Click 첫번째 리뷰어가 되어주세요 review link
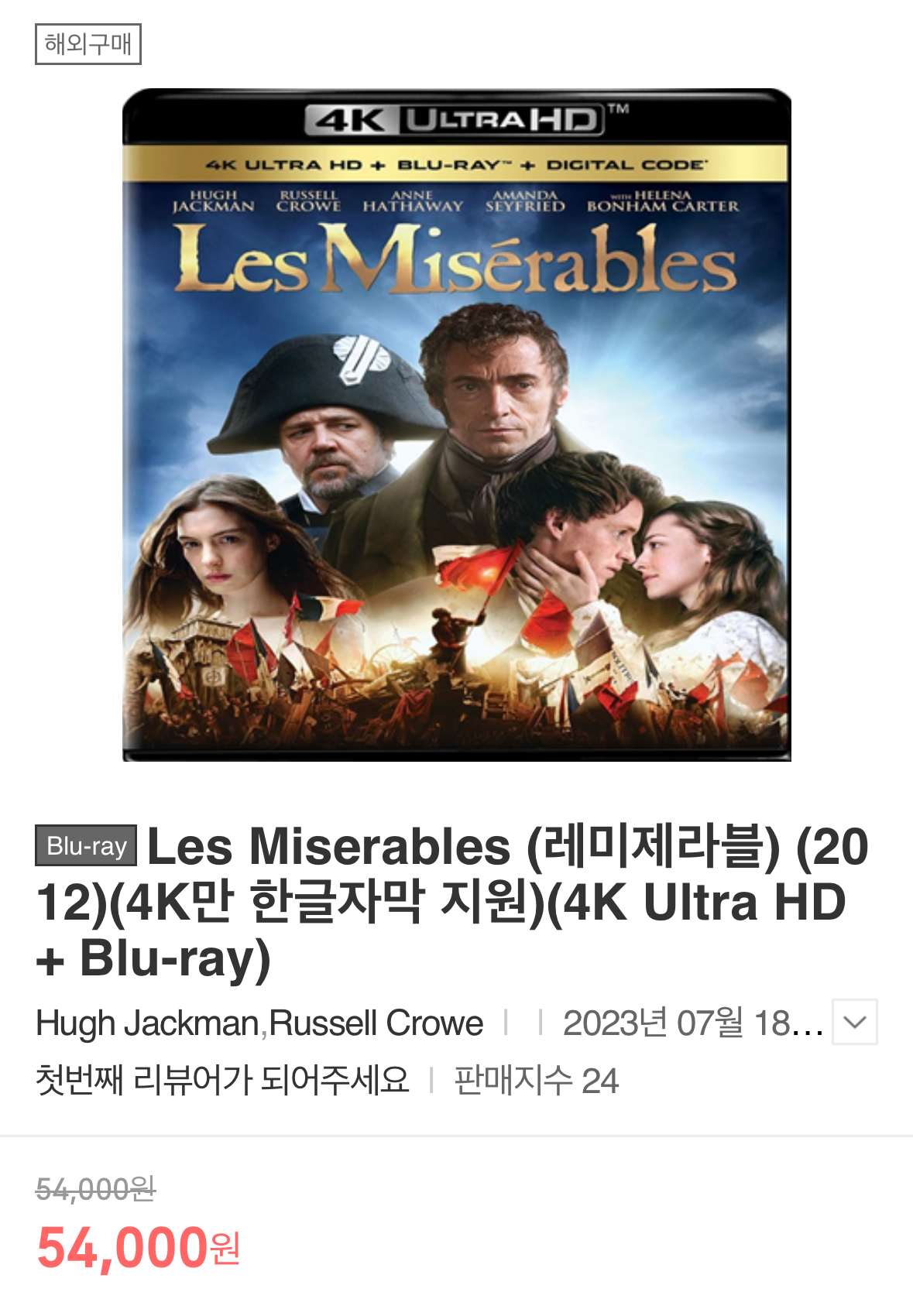The width and height of the screenshot is (913, 1316). click(x=222, y=1080)
